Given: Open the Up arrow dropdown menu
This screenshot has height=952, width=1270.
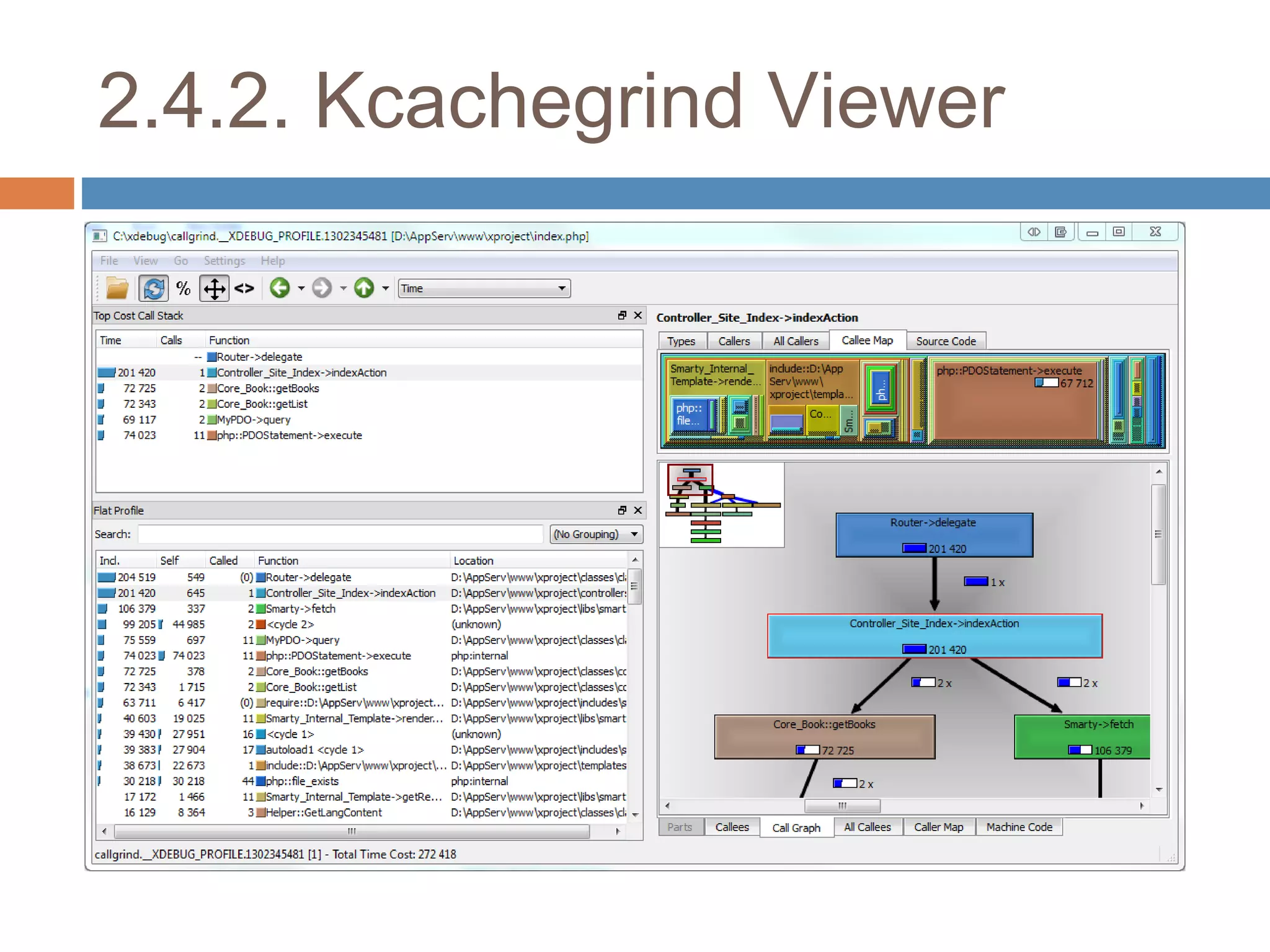Looking at the screenshot, I should [386, 288].
